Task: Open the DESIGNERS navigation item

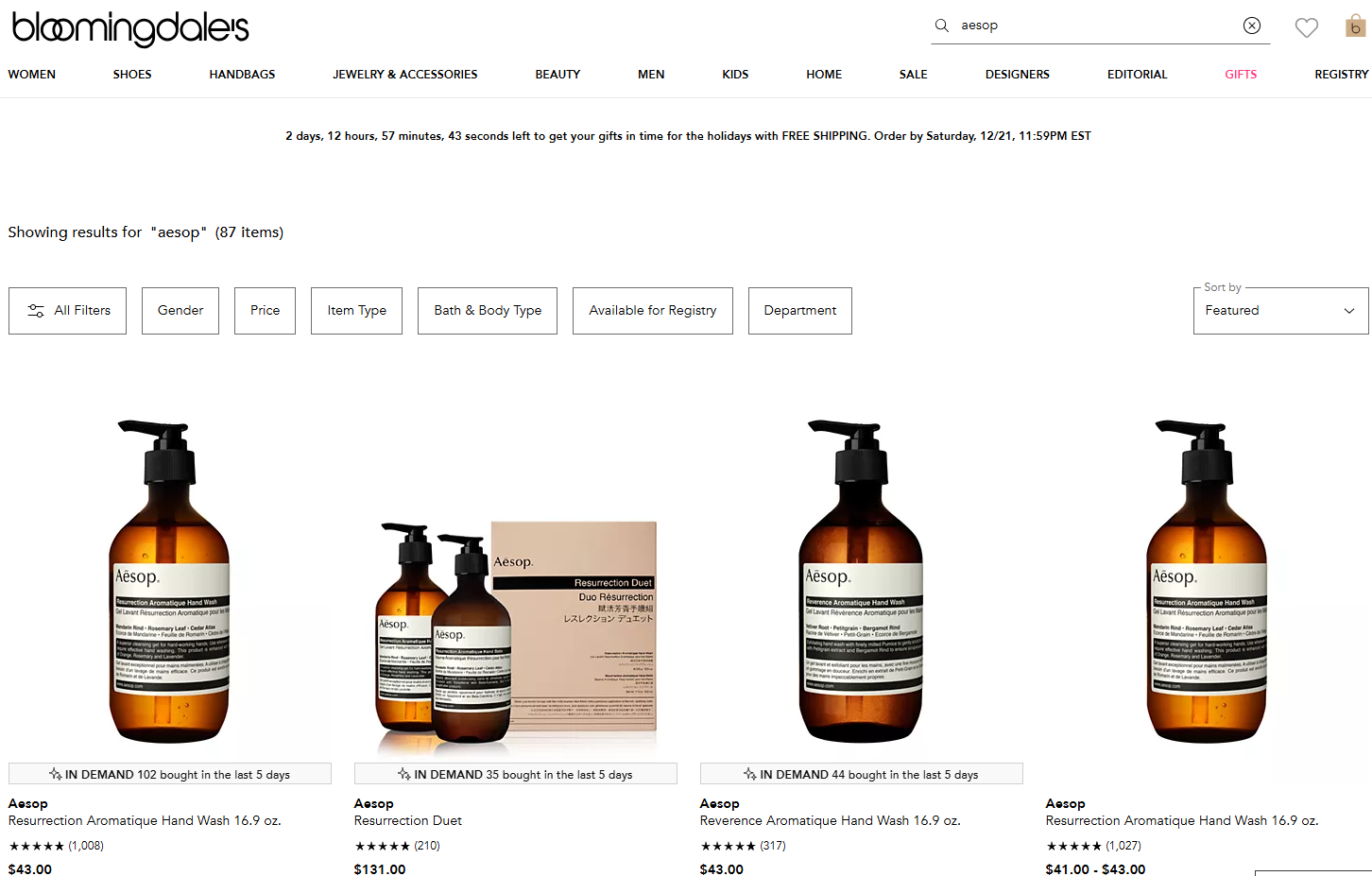Action: (1017, 75)
